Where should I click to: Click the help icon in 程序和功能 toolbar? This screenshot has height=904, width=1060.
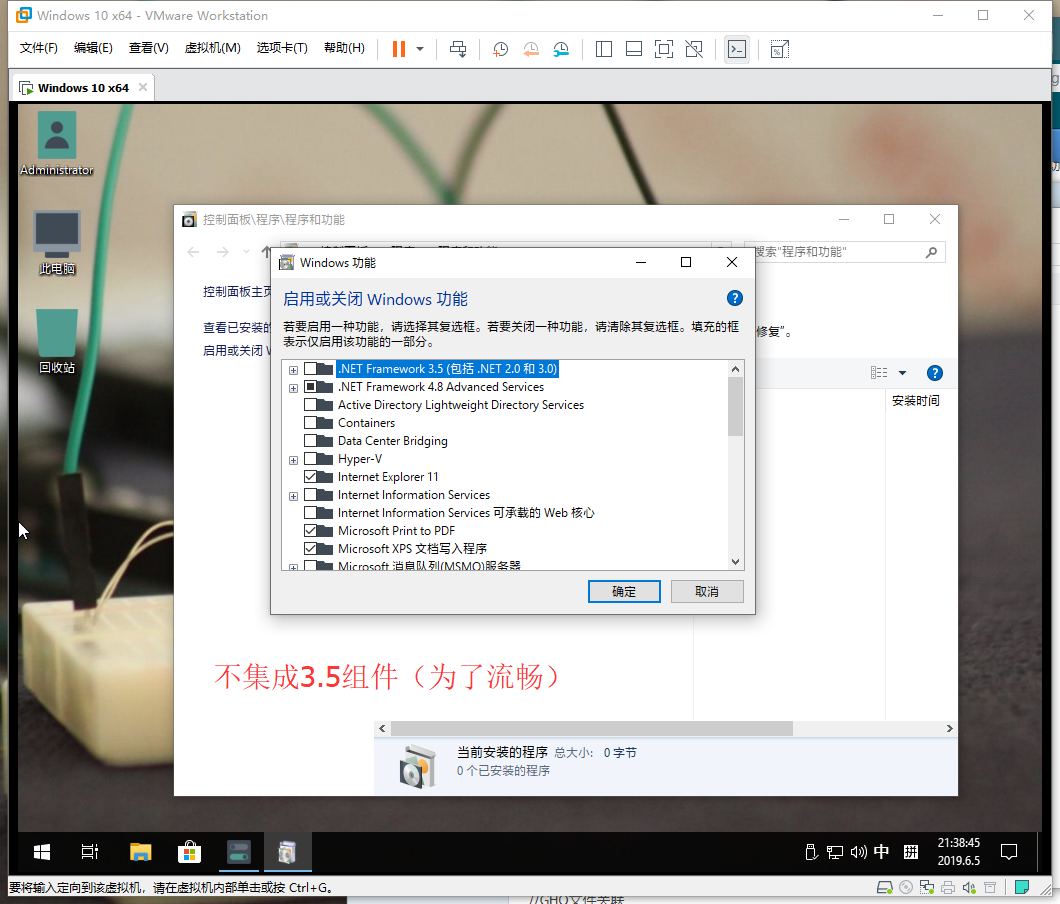[934, 373]
